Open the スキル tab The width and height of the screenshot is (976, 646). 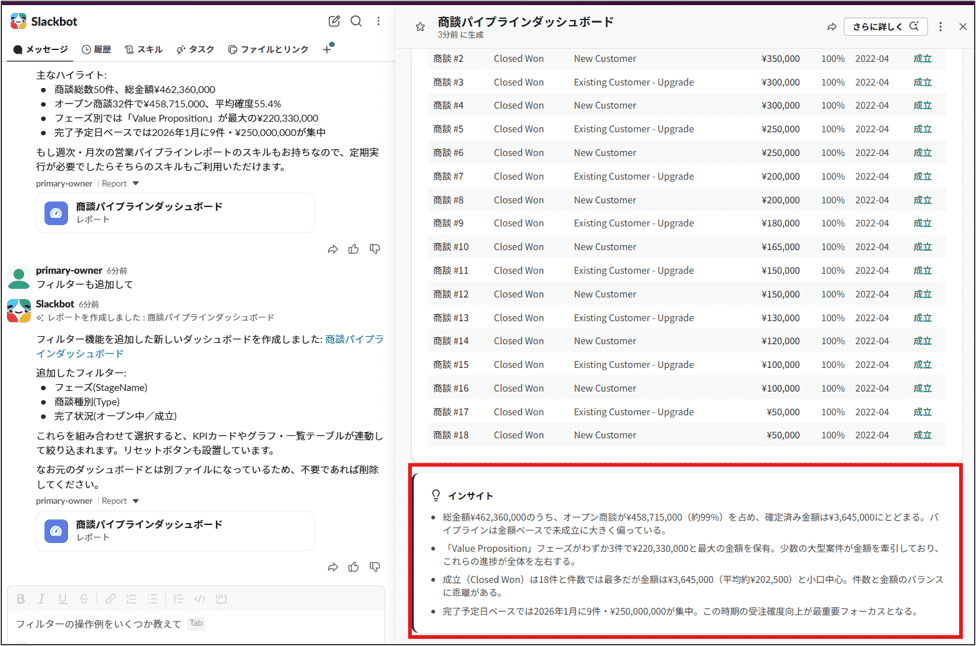[144, 49]
